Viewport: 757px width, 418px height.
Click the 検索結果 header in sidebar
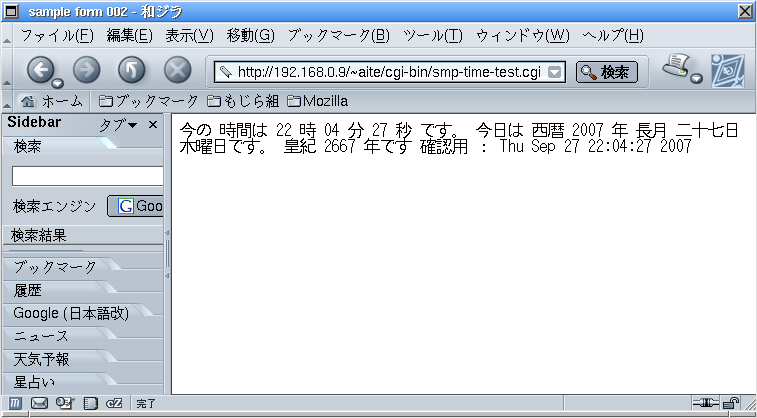(x=83, y=236)
